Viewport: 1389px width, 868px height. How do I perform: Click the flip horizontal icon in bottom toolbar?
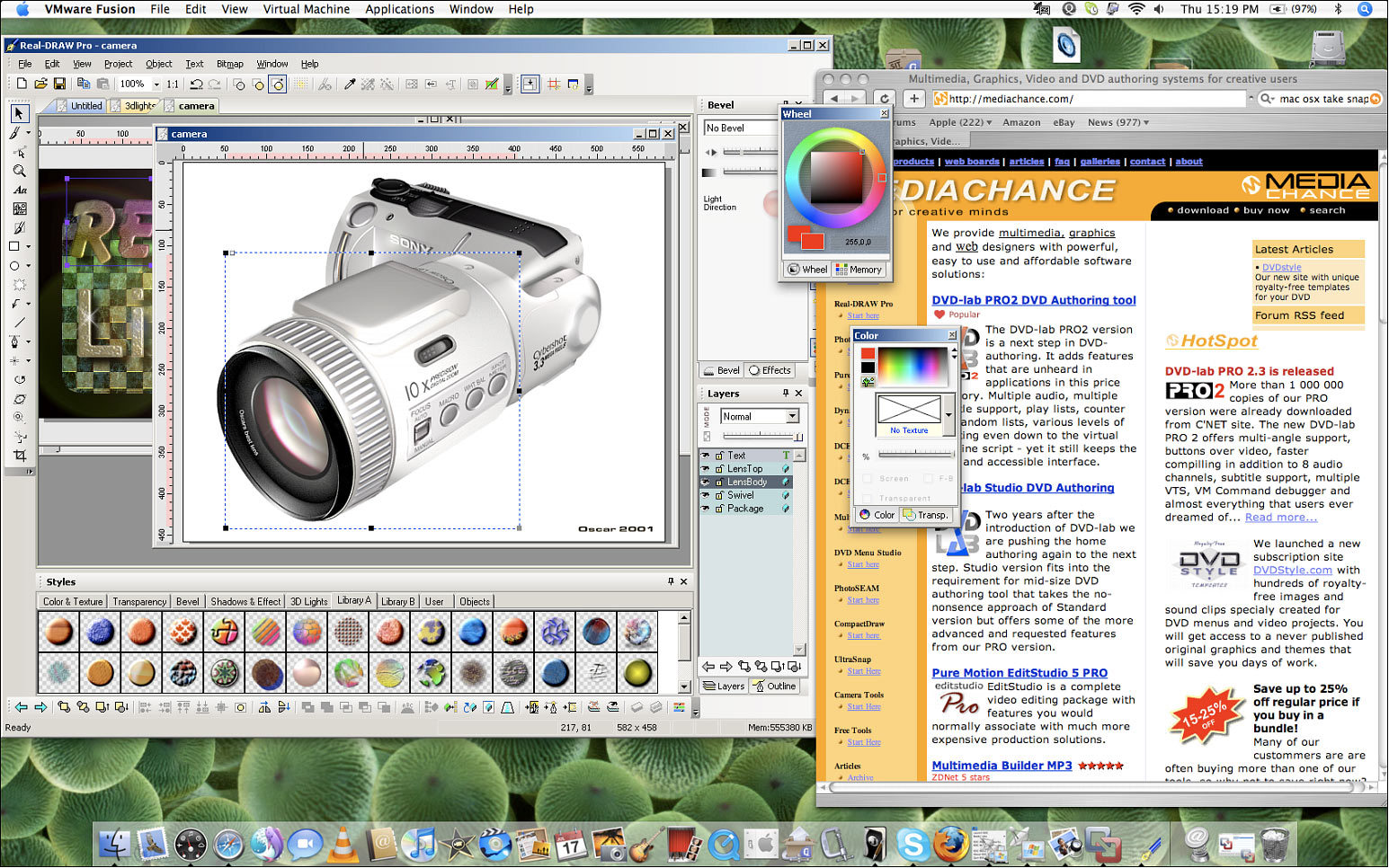tap(264, 707)
